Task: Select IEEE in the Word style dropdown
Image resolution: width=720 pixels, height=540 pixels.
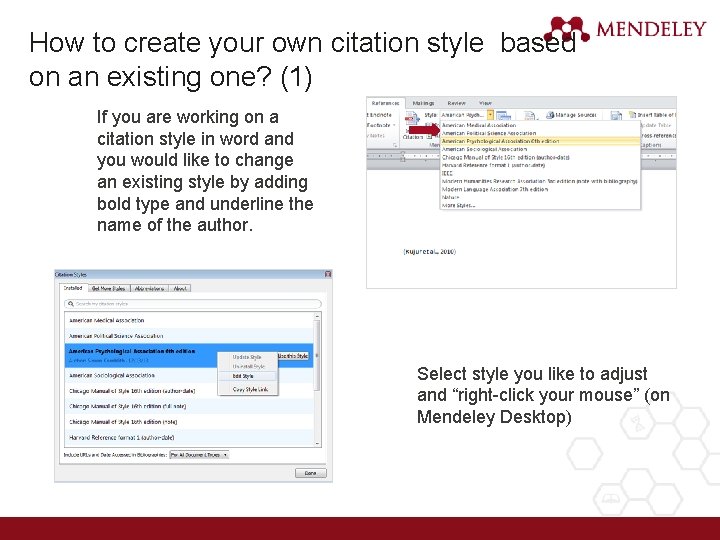Action: (540, 173)
